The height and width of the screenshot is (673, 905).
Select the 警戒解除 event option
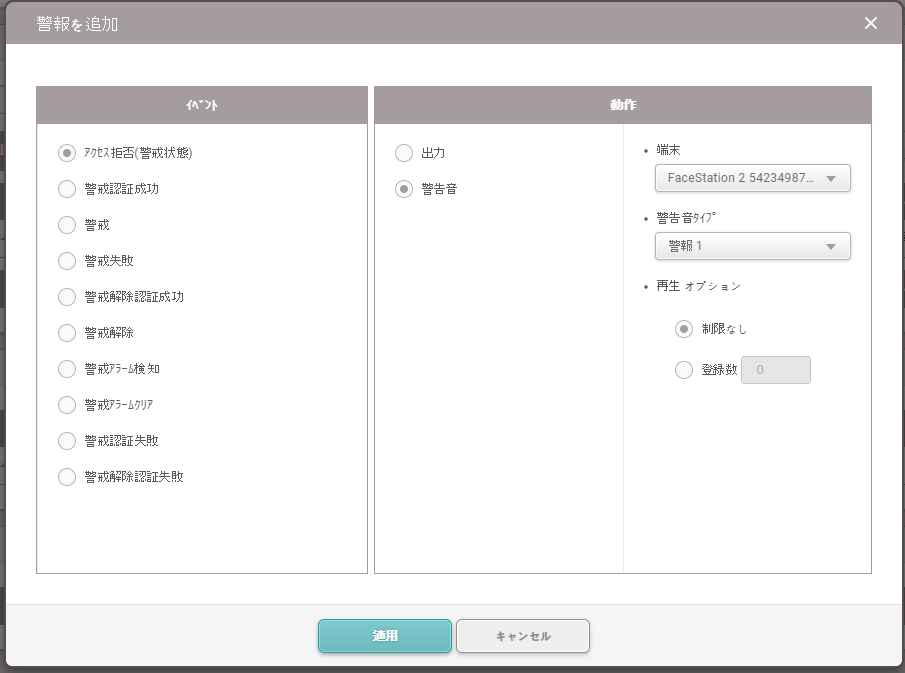pyautogui.click(x=67, y=333)
